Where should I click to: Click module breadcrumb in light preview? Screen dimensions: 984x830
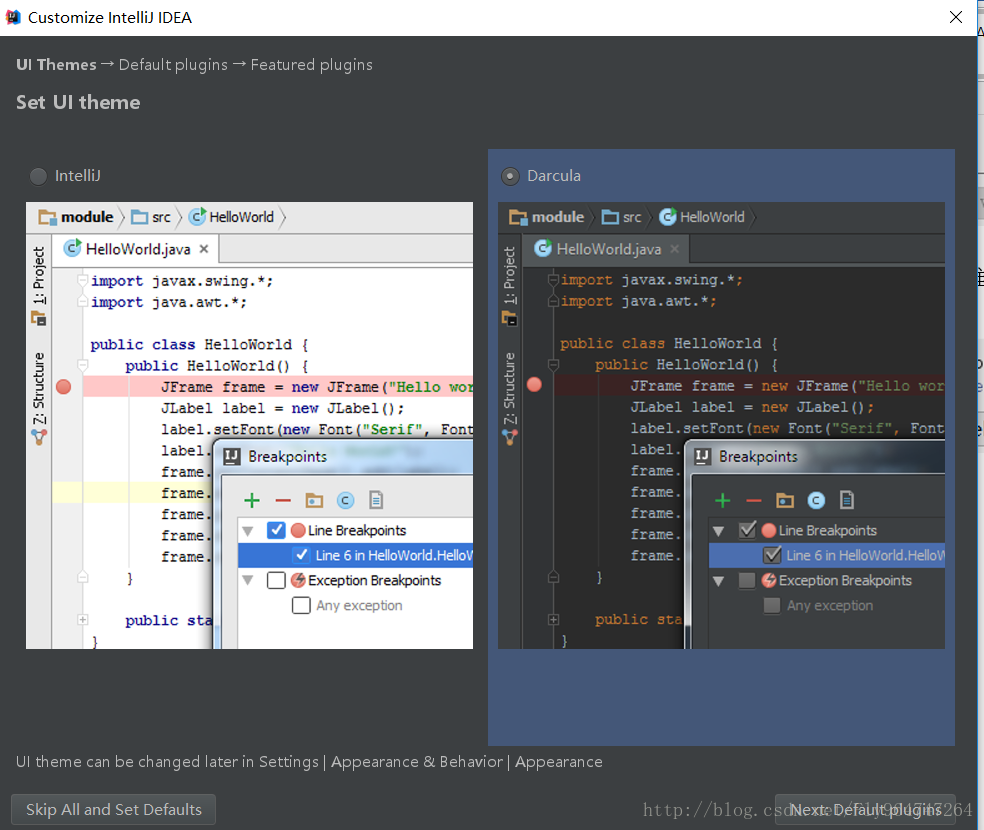click(x=76, y=217)
